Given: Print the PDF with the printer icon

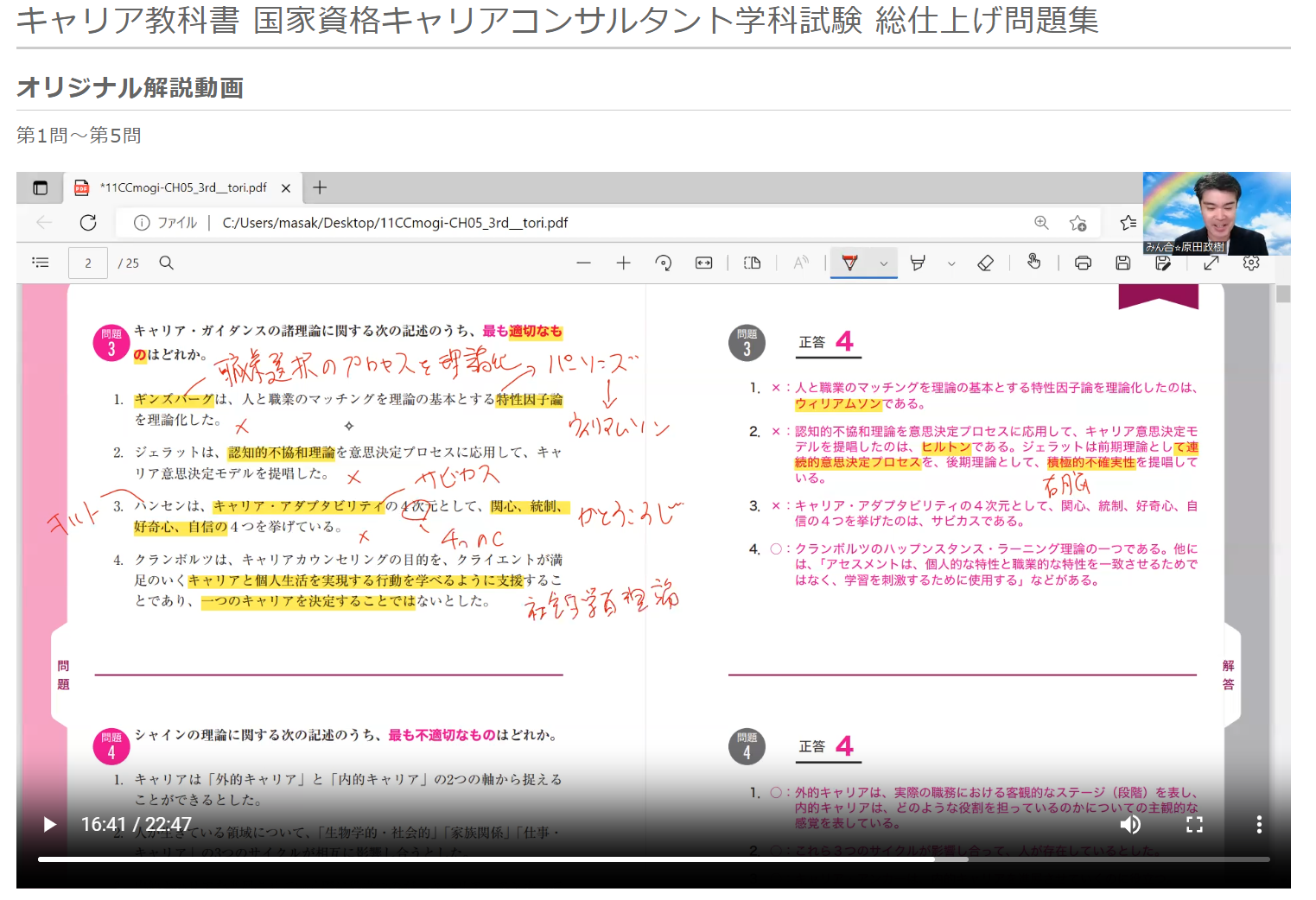Looking at the screenshot, I should [x=1083, y=263].
